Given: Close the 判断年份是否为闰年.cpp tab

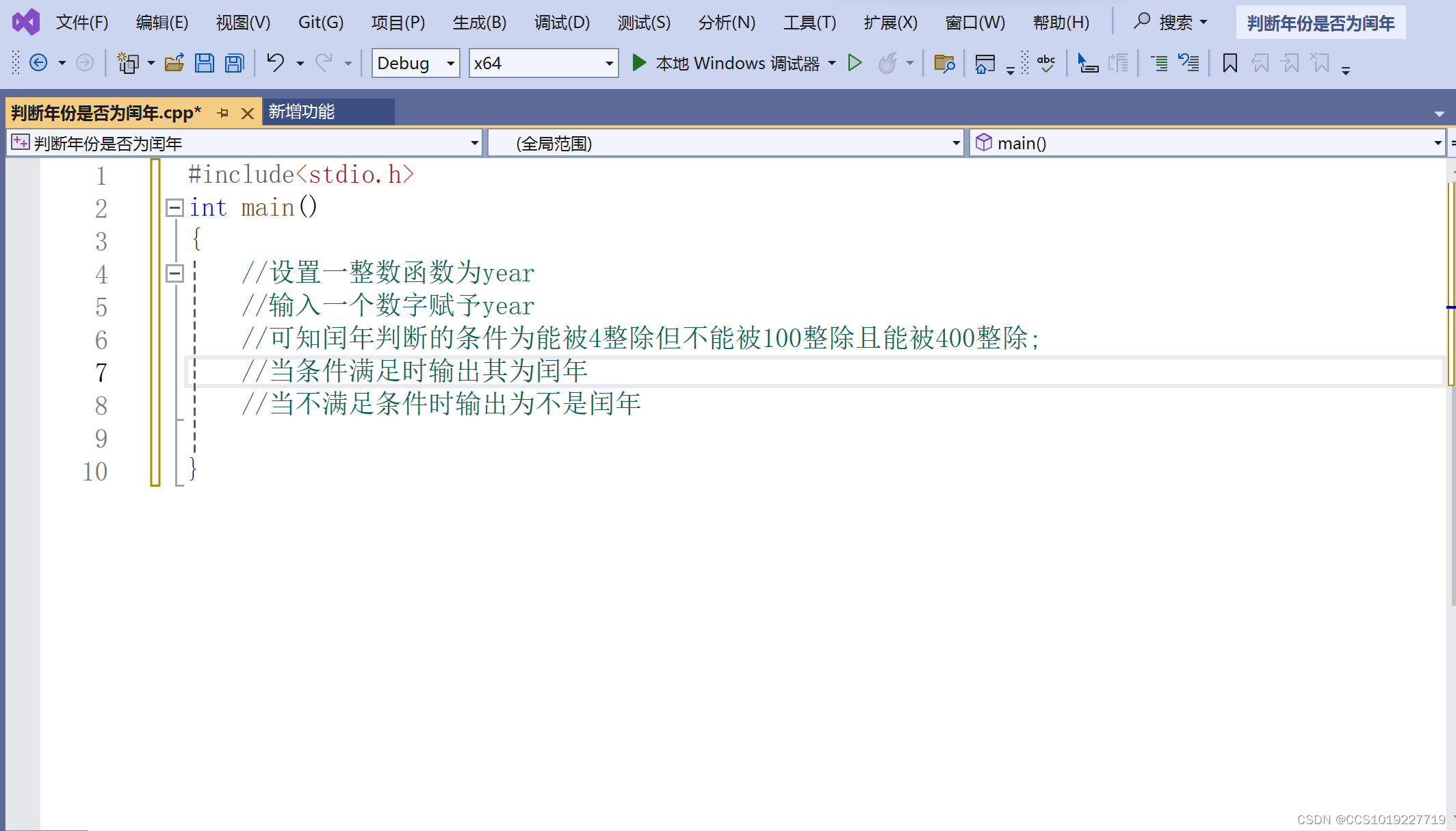Looking at the screenshot, I should click(248, 113).
